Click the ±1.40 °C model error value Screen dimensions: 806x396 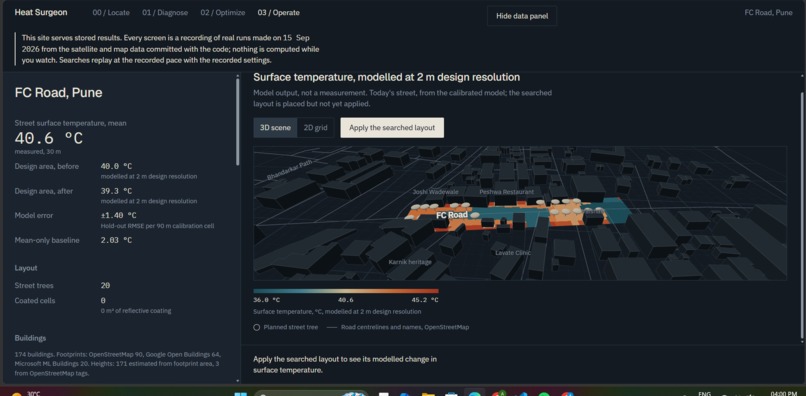coord(118,215)
